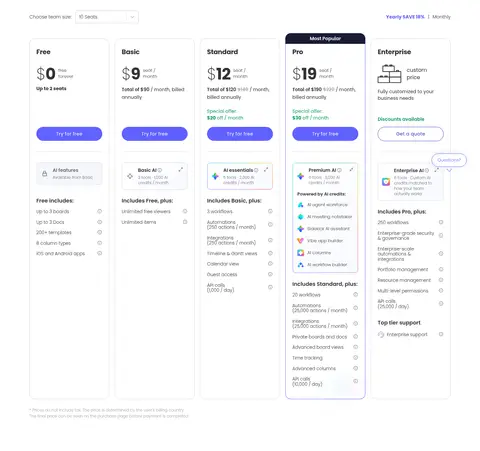Click info icon for Enterprise support
The width and height of the screenshot is (480, 451).
tap(441, 334)
